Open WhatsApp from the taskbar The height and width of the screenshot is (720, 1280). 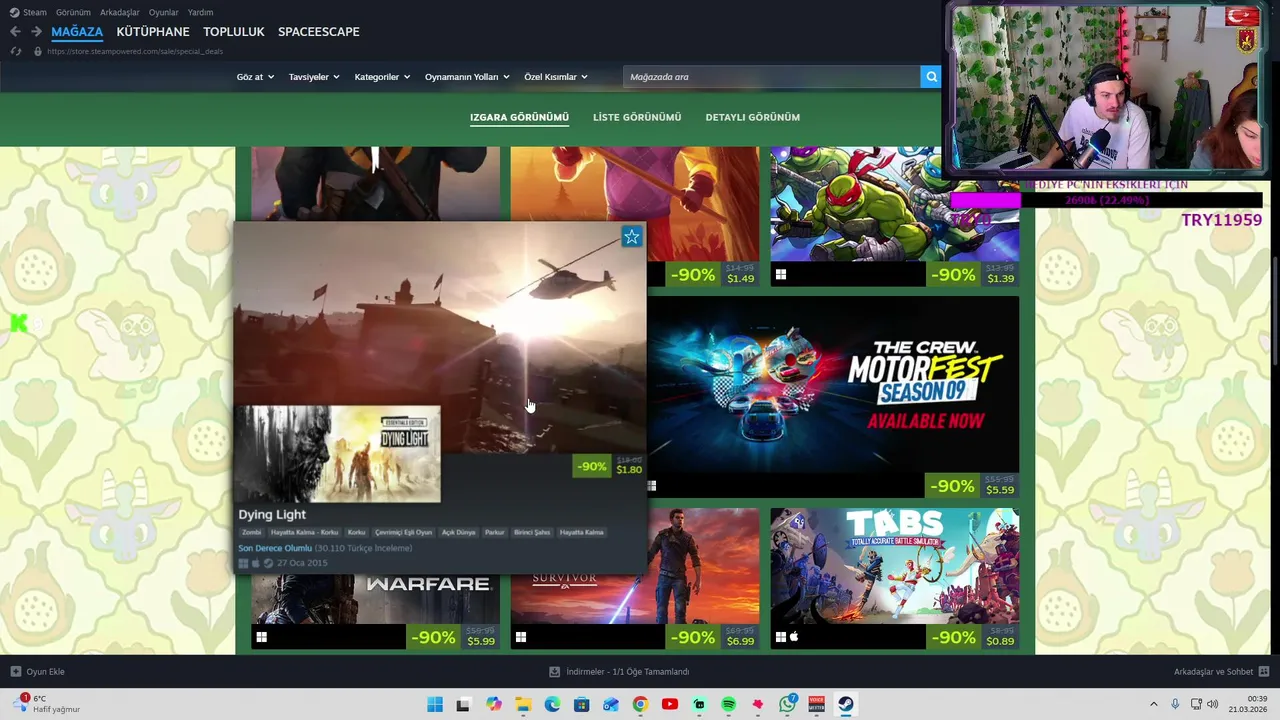tap(788, 703)
